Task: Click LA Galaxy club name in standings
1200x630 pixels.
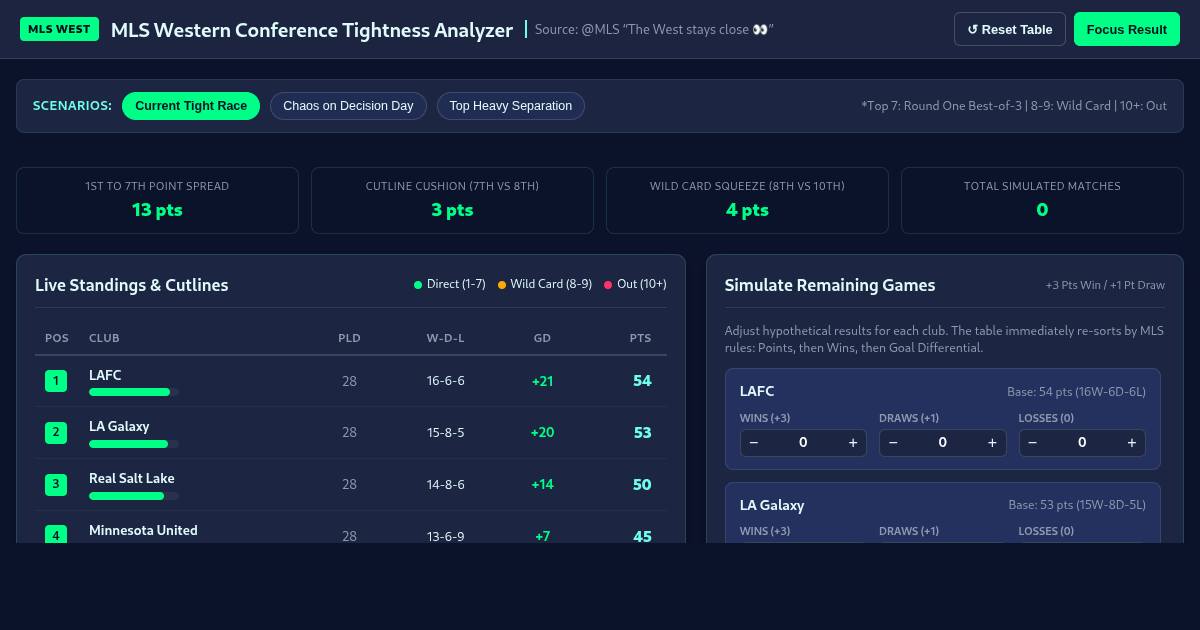Action: click(x=119, y=427)
